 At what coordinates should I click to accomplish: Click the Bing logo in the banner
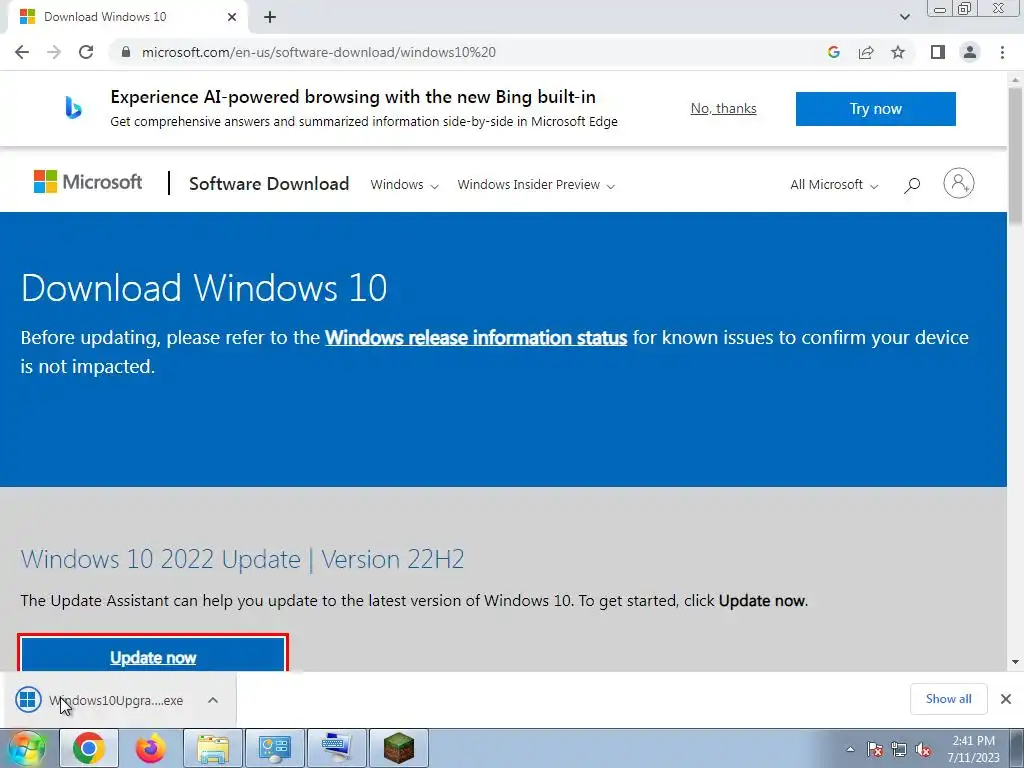[73, 107]
